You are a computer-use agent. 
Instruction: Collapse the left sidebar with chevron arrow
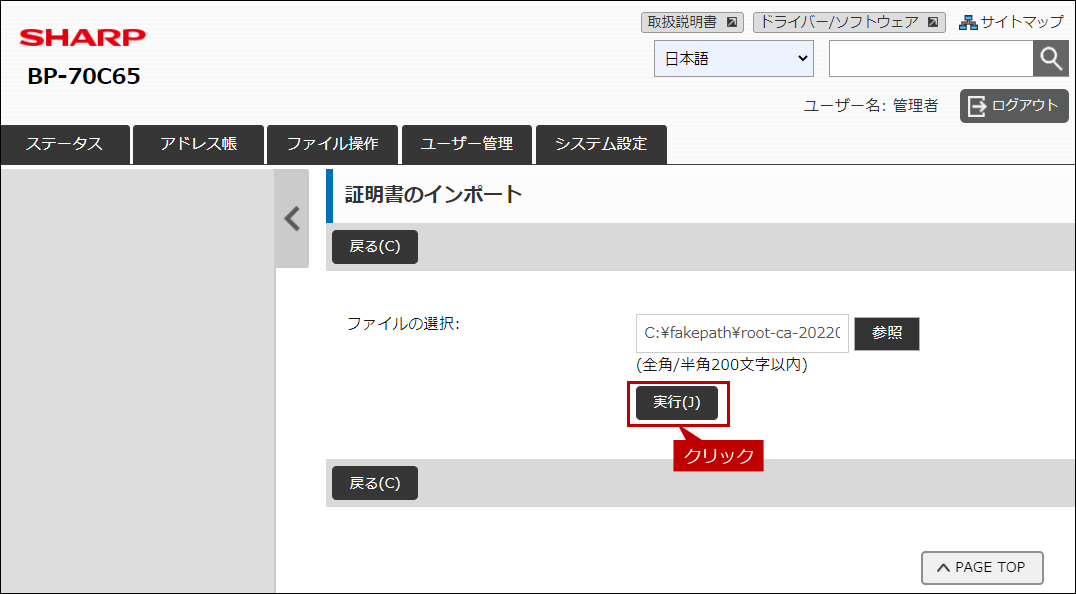292,218
